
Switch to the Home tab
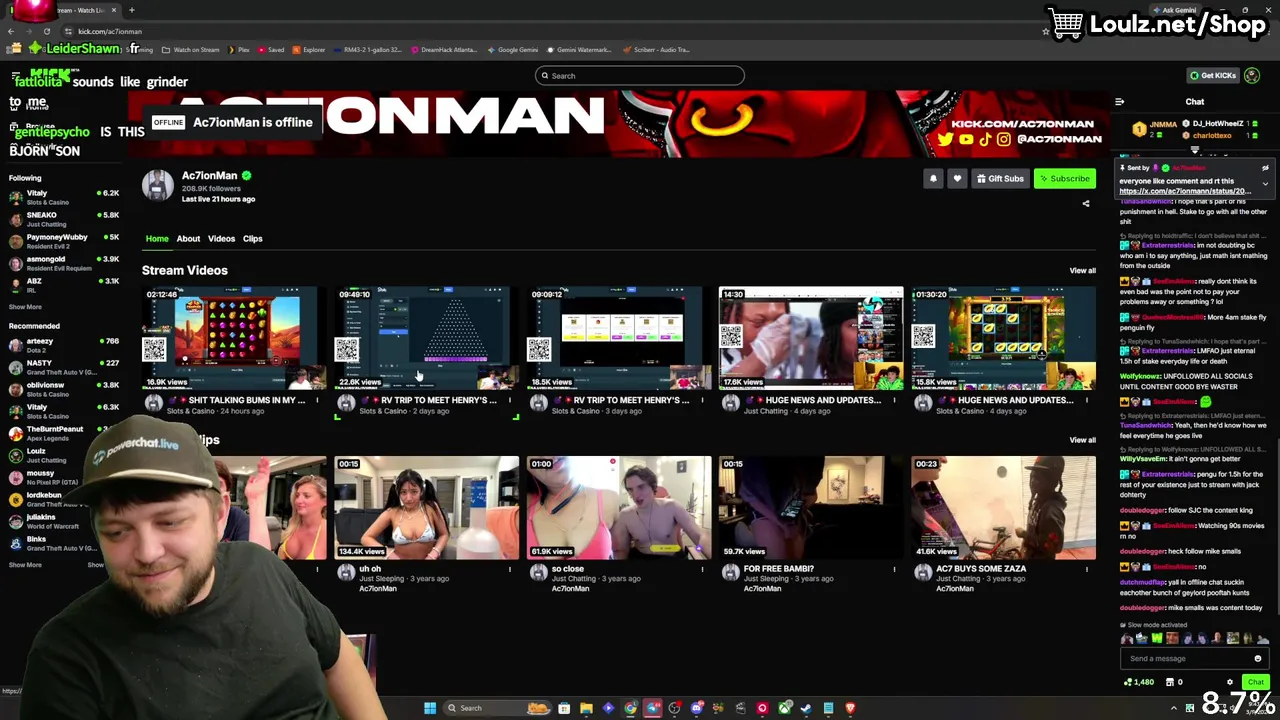[x=157, y=239]
